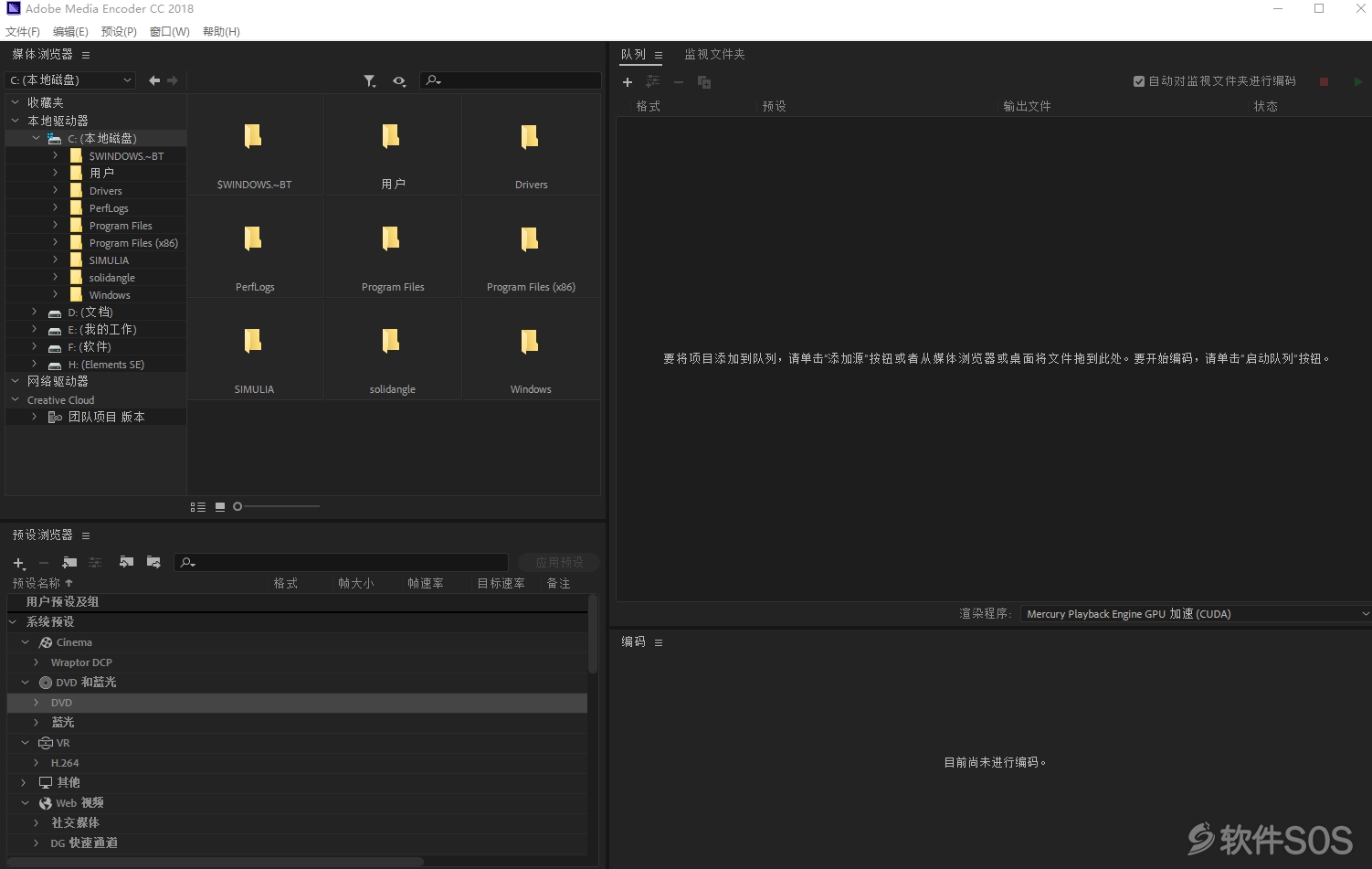Create new preset with plus icon
The image size is (1372, 869).
click(x=18, y=563)
